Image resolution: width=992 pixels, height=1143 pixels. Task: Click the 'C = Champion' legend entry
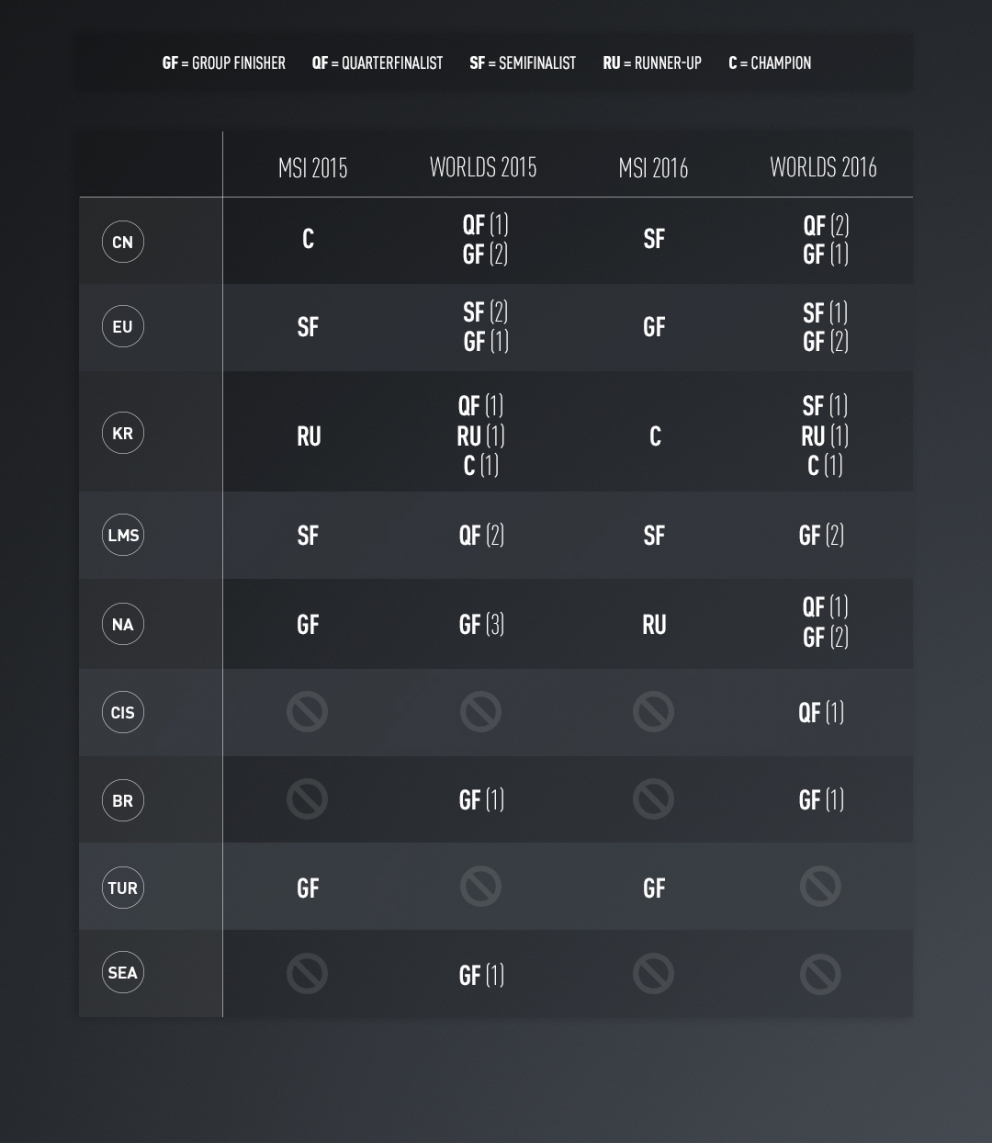pos(769,63)
